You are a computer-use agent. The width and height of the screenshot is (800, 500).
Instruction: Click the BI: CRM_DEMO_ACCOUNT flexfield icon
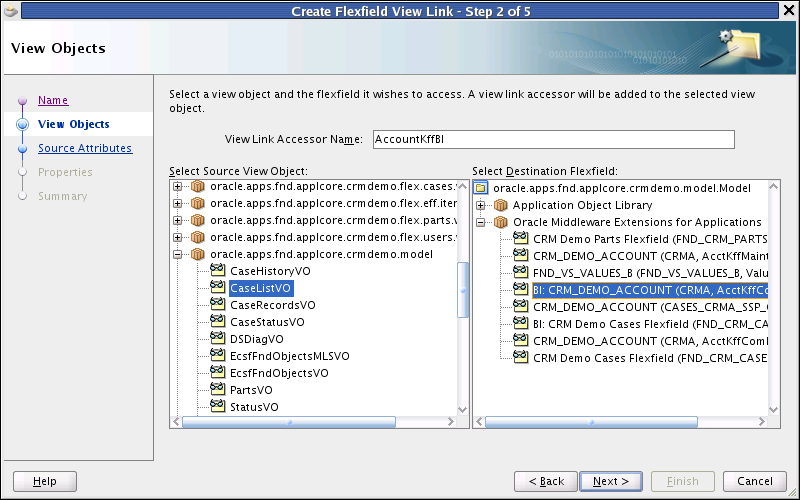(520, 289)
